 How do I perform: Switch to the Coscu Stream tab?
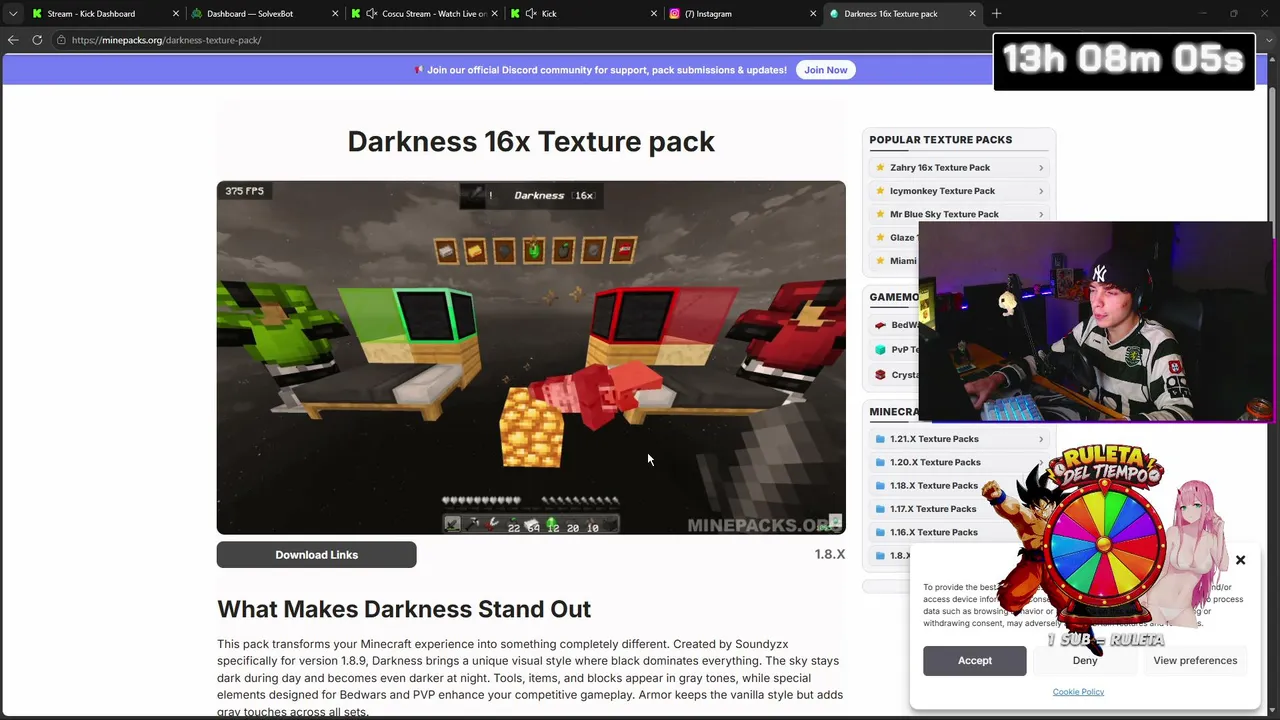[425, 14]
